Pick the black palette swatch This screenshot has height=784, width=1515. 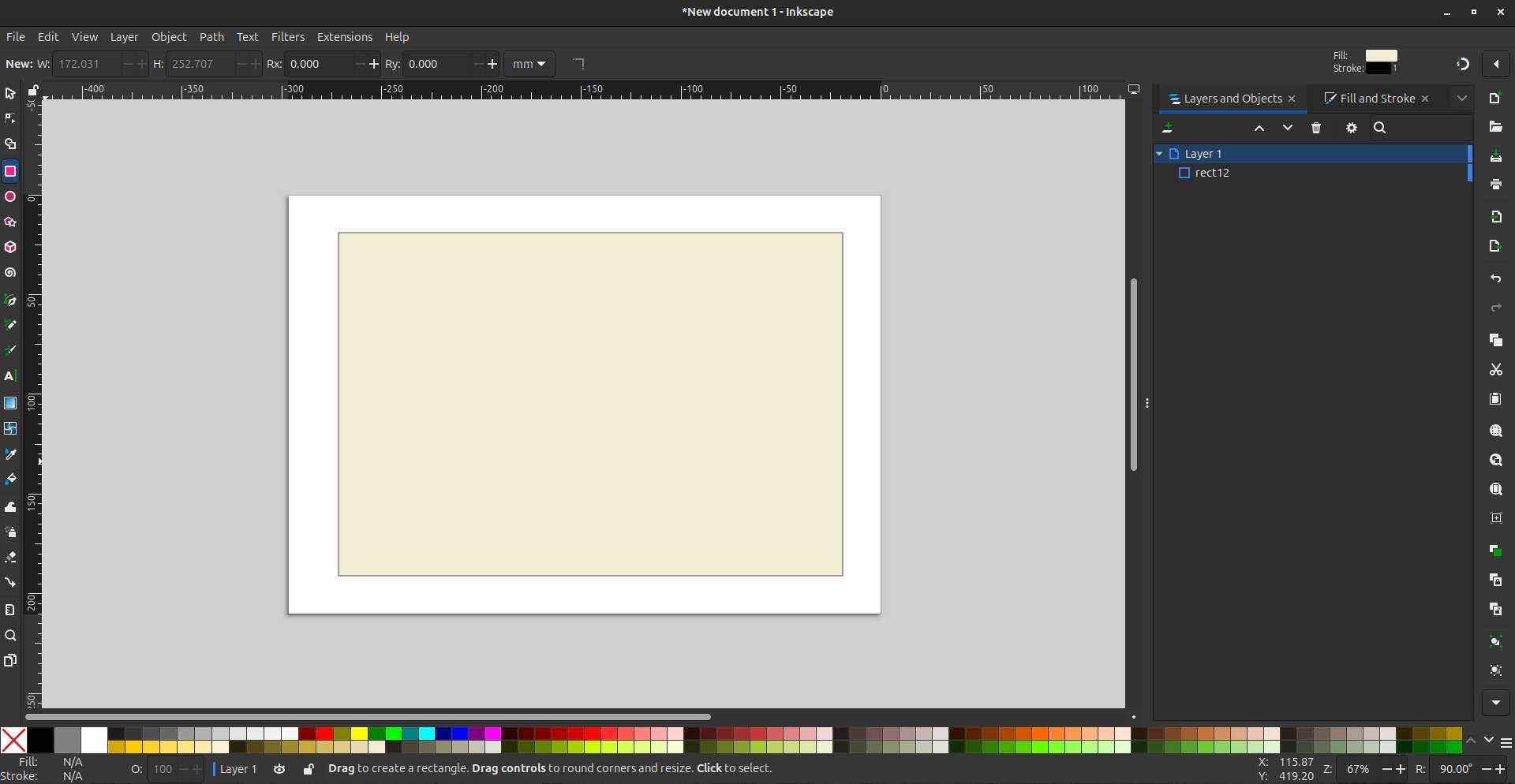[x=40, y=740]
